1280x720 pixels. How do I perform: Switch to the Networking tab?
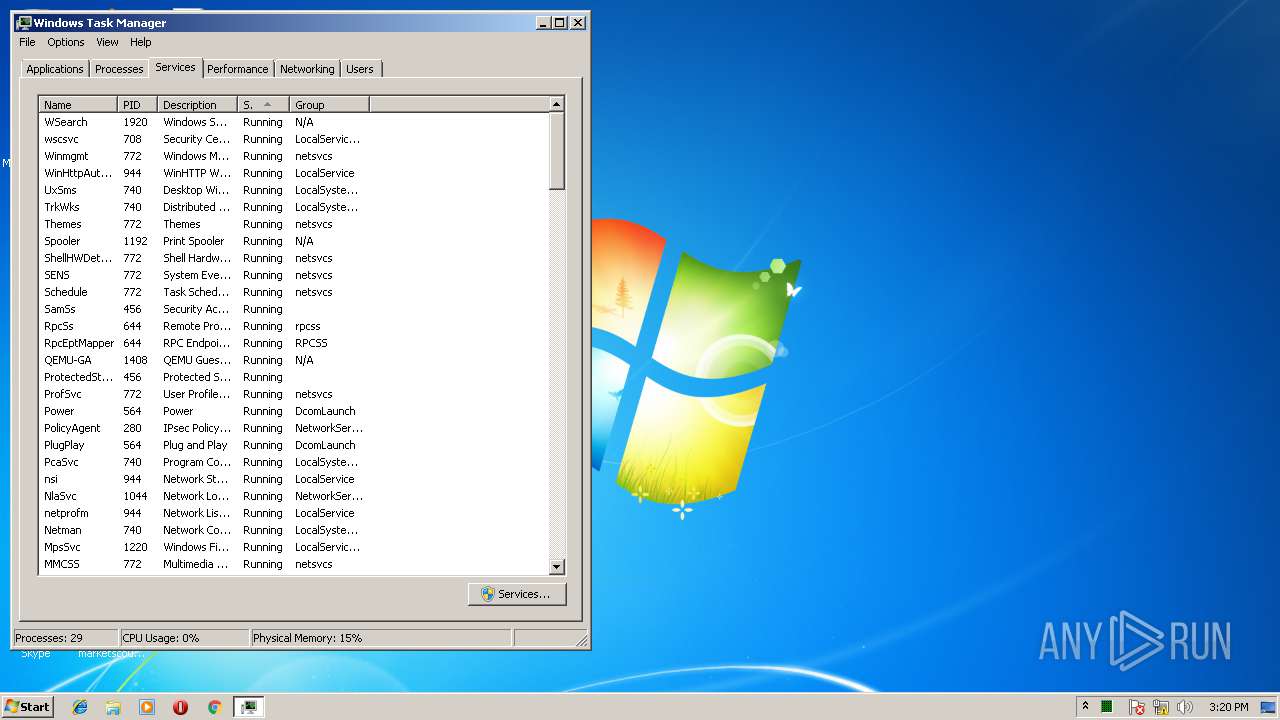(x=307, y=69)
